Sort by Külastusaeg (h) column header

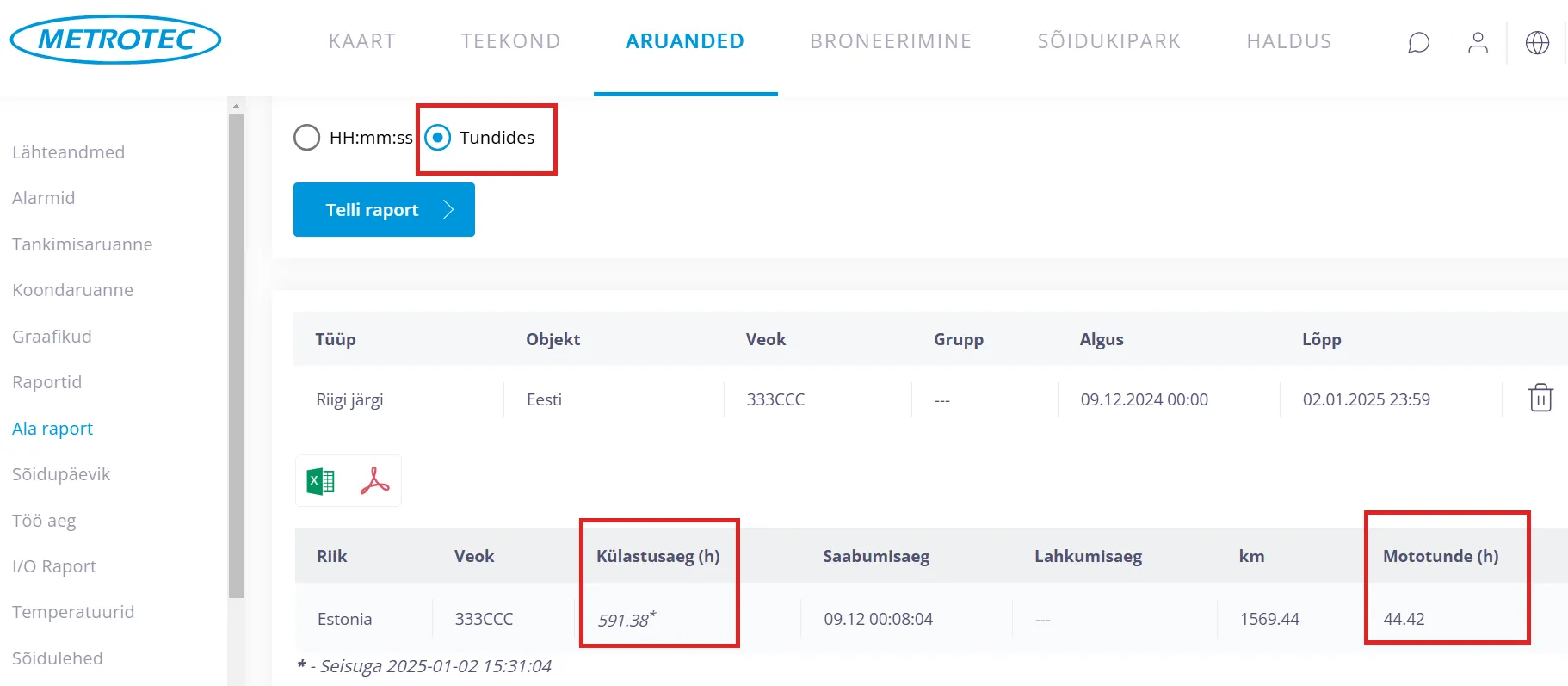(658, 556)
